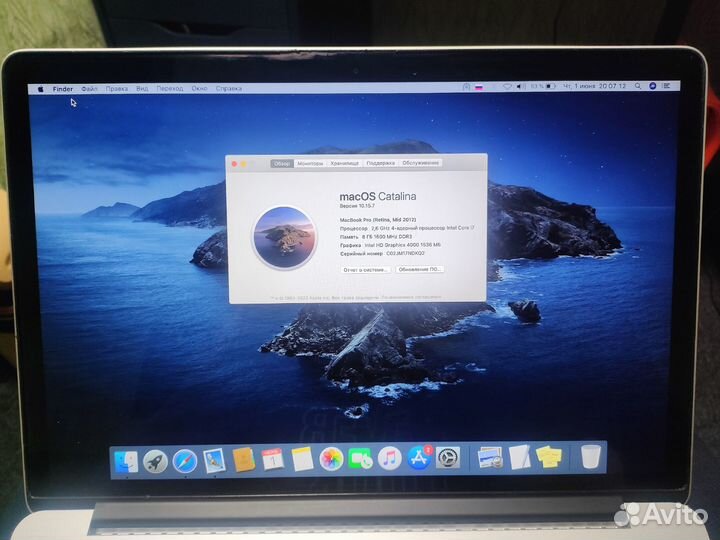This screenshot has height=540, width=720.
Task: Open Safari compass icon in dock
Action: point(185,461)
